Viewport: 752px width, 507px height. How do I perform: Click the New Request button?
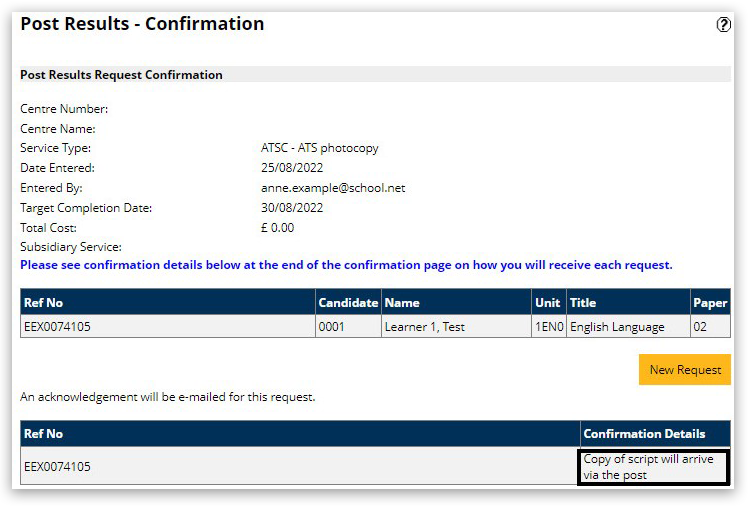pos(684,370)
